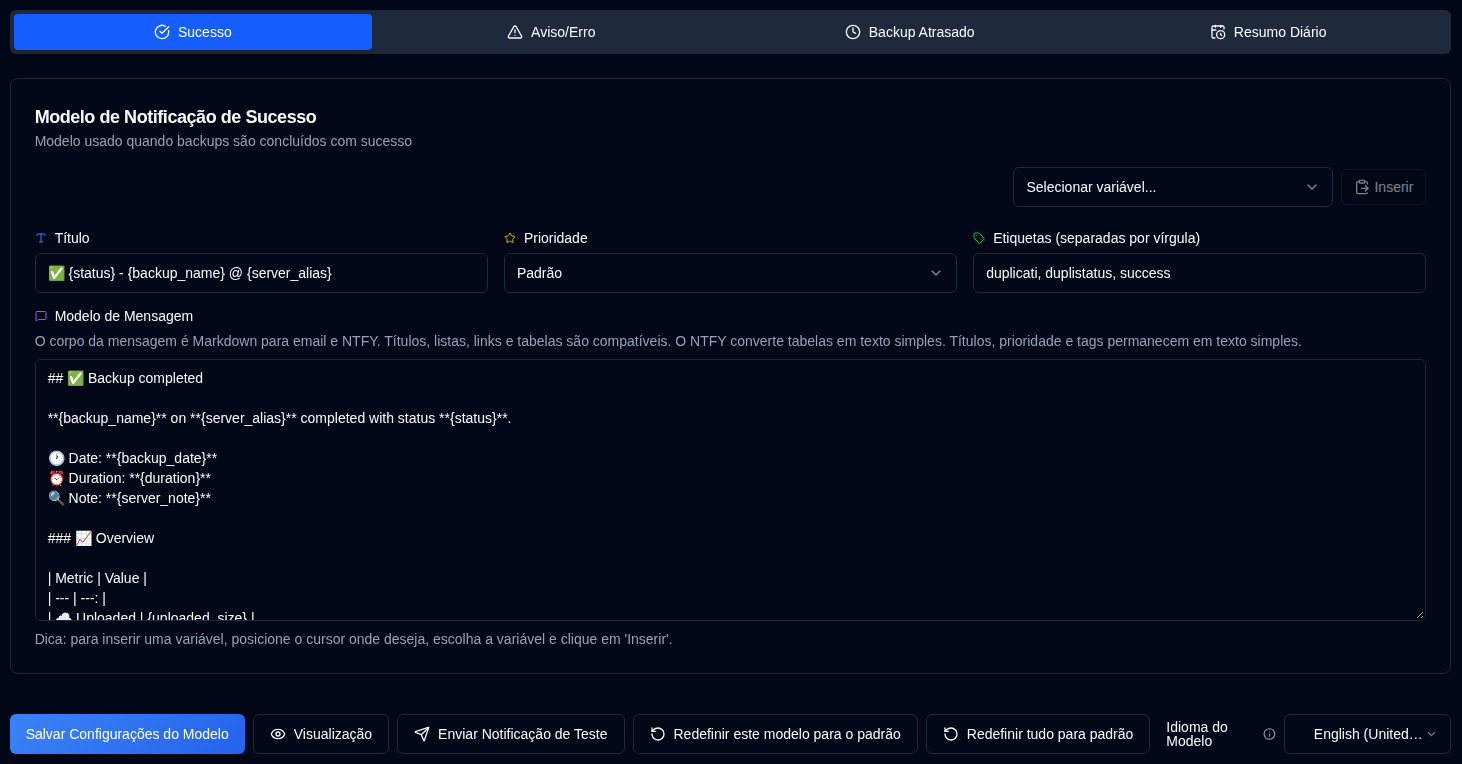Image resolution: width=1462 pixels, height=764 pixels.
Task: Click the check-circle icon on Sucesso tab
Action: point(162,32)
